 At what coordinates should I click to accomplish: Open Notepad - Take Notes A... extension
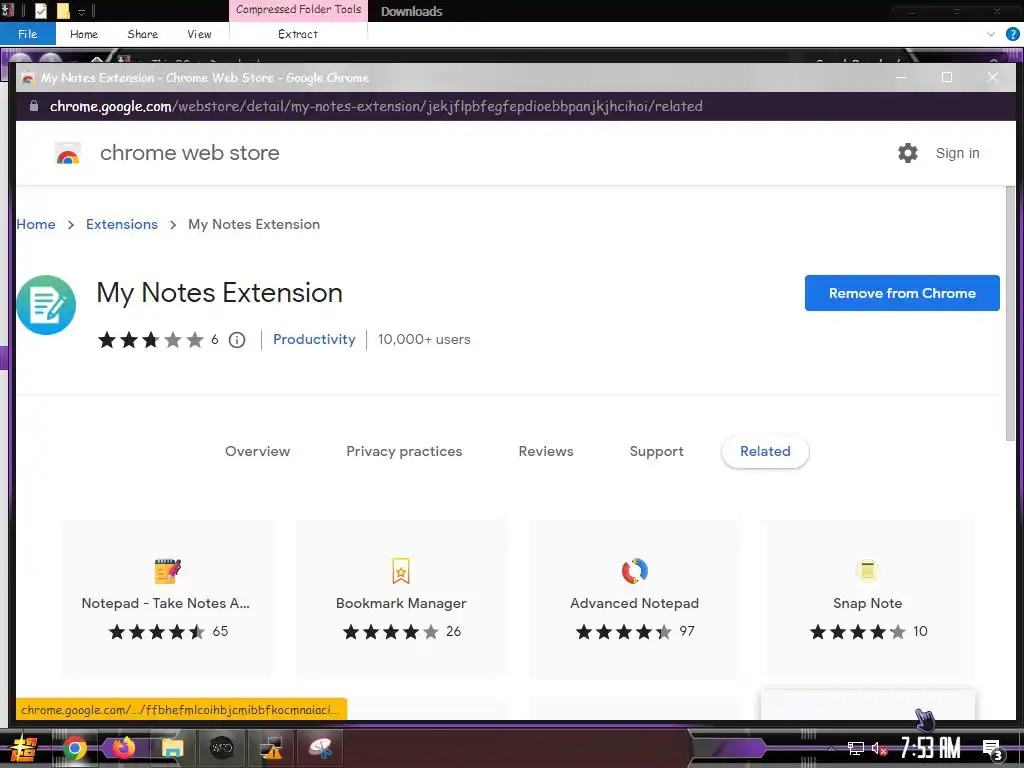pyautogui.click(x=165, y=603)
